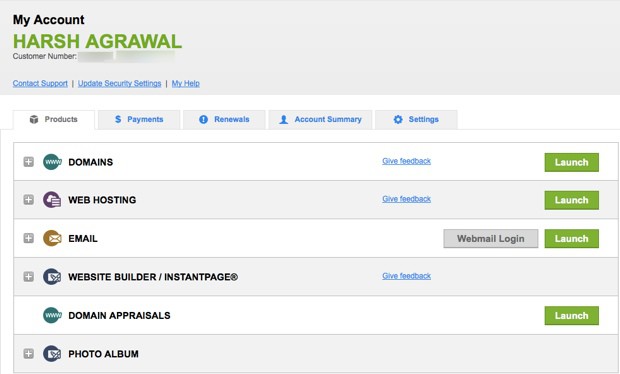Click the Products tab box icon
This screenshot has width=620, height=374.
click(x=34, y=119)
